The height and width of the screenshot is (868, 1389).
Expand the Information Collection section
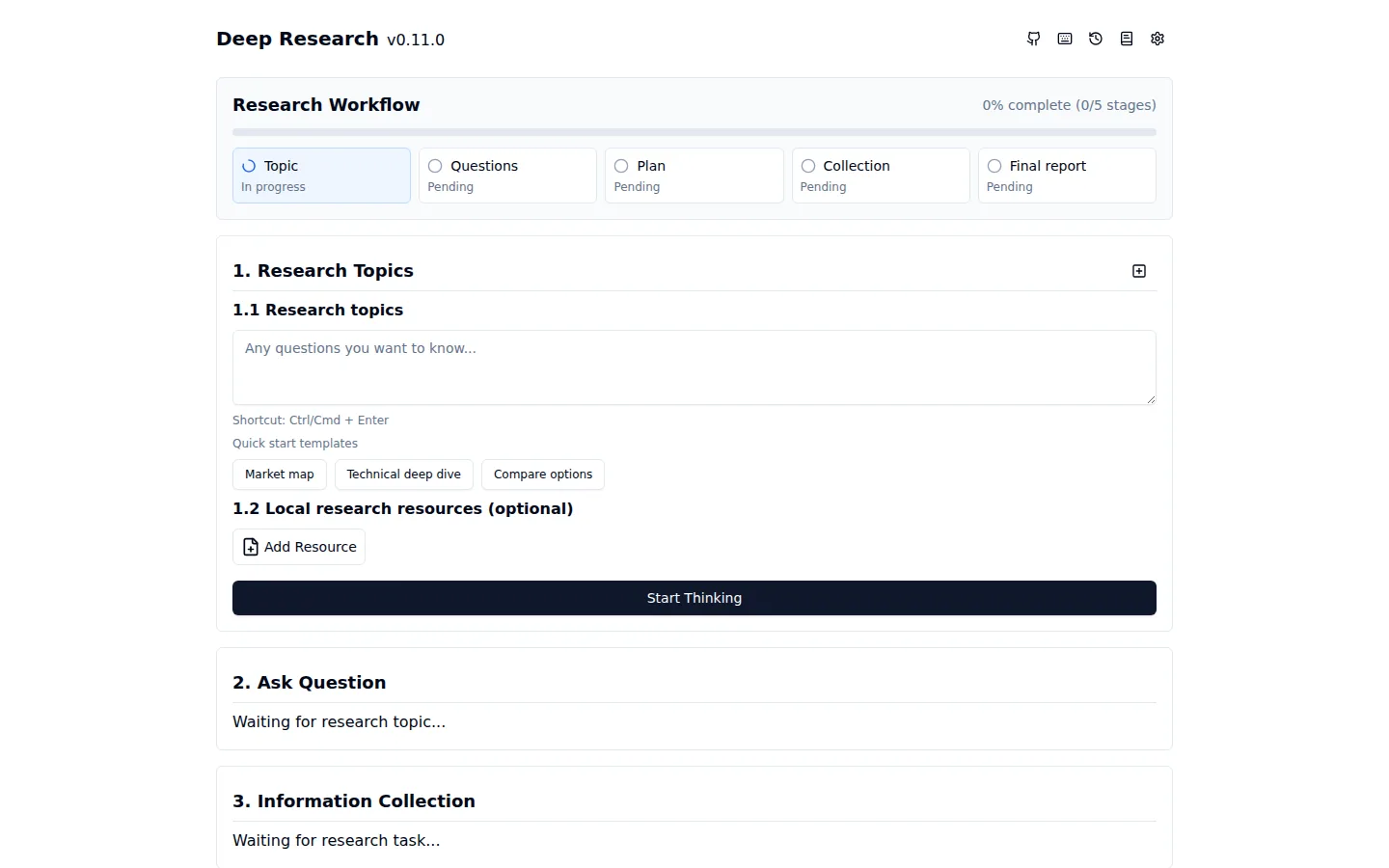(x=354, y=801)
